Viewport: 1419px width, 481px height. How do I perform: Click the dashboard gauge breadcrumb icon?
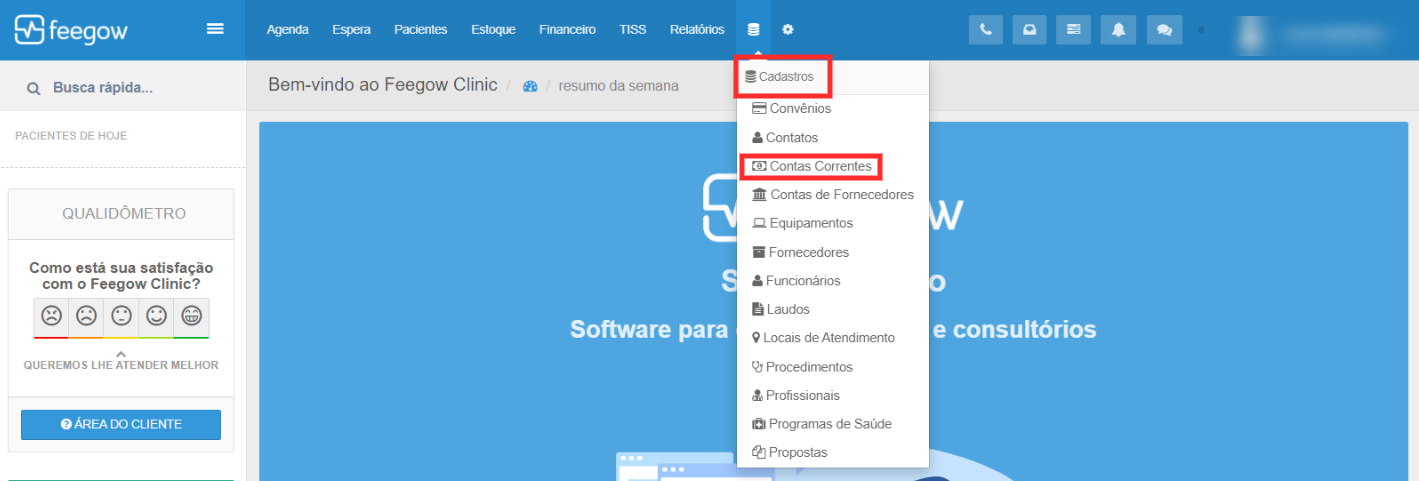click(x=530, y=86)
